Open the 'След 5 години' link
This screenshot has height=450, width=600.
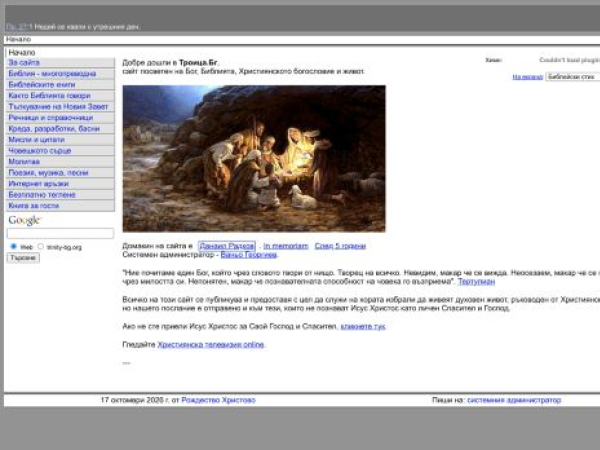(340, 246)
